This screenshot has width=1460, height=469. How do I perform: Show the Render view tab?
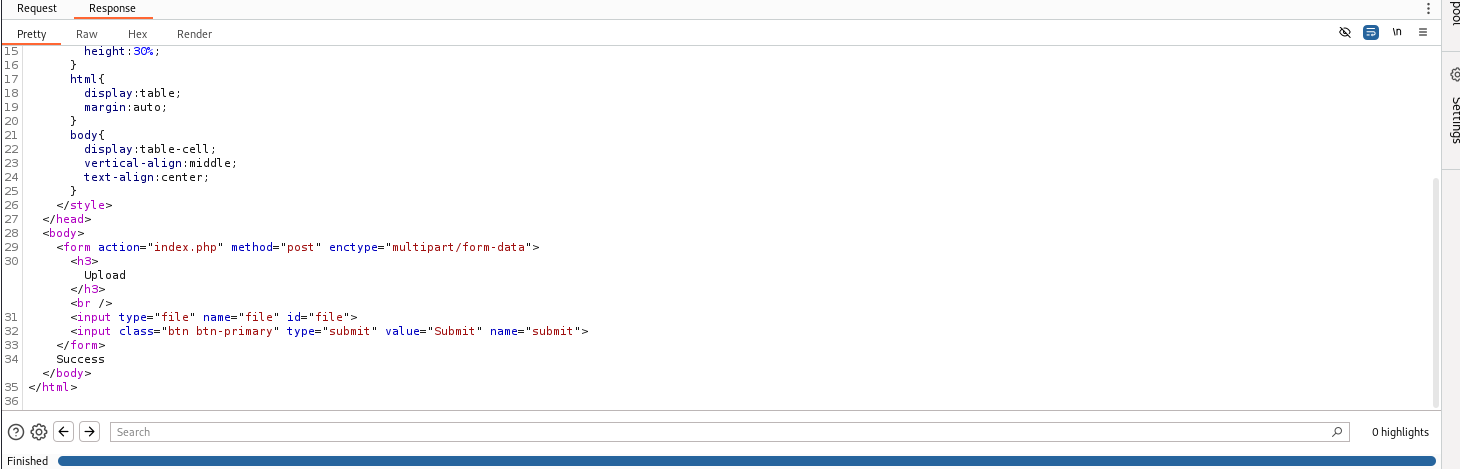(x=194, y=34)
